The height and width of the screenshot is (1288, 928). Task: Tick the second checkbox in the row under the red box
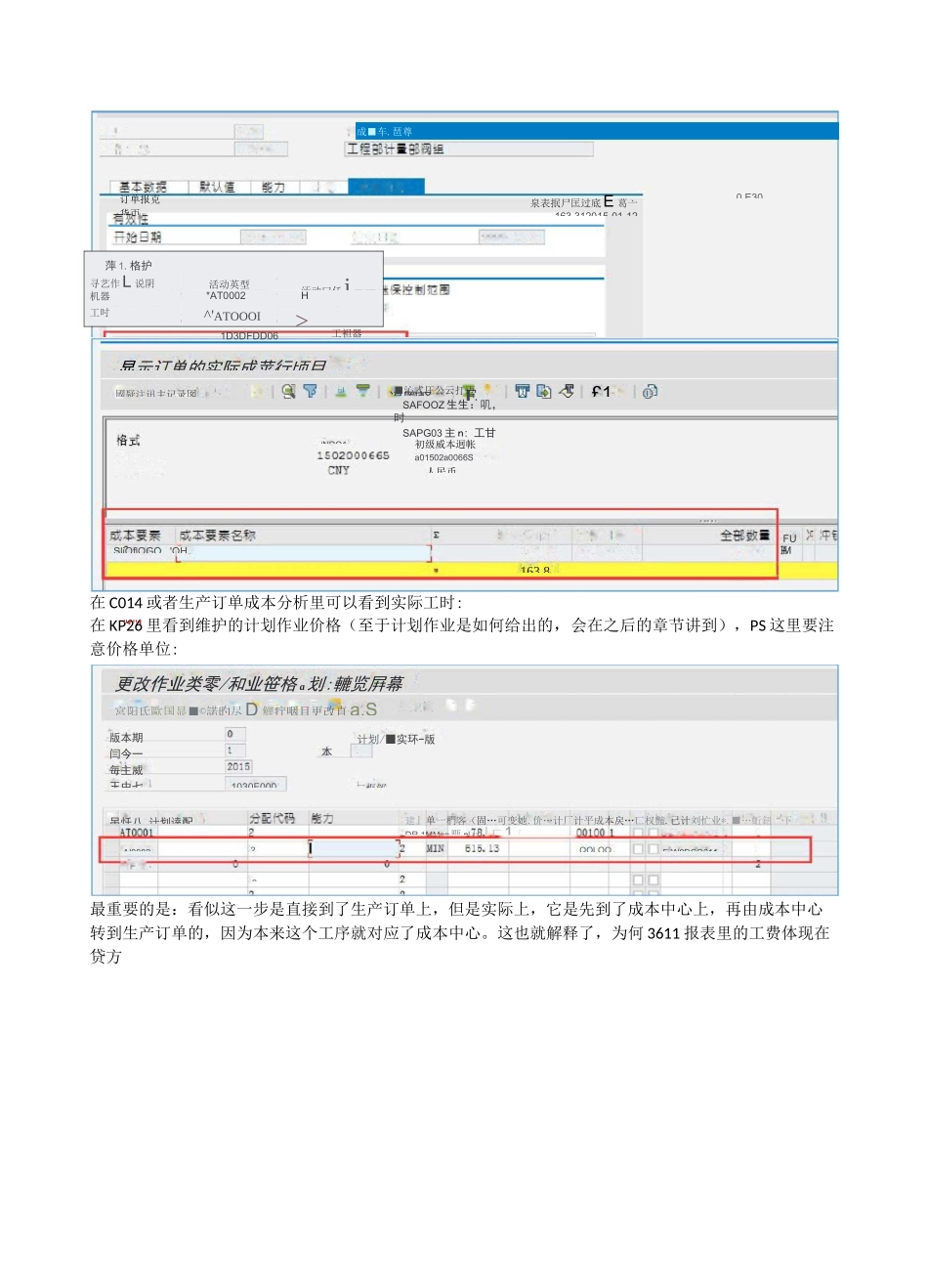pyautogui.click(x=654, y=880)
